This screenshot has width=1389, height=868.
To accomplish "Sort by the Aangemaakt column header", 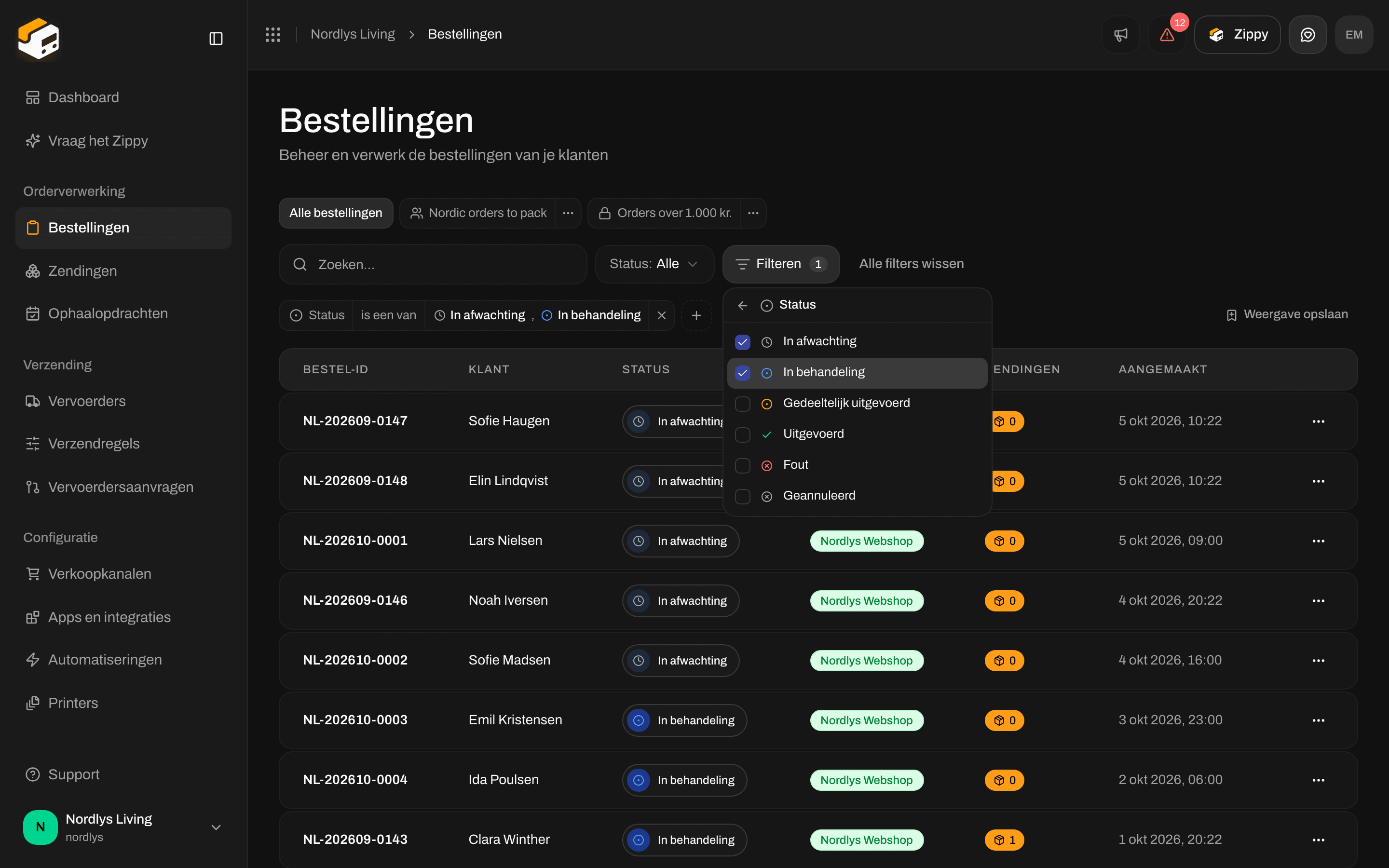I will (x=1162, y=370).
